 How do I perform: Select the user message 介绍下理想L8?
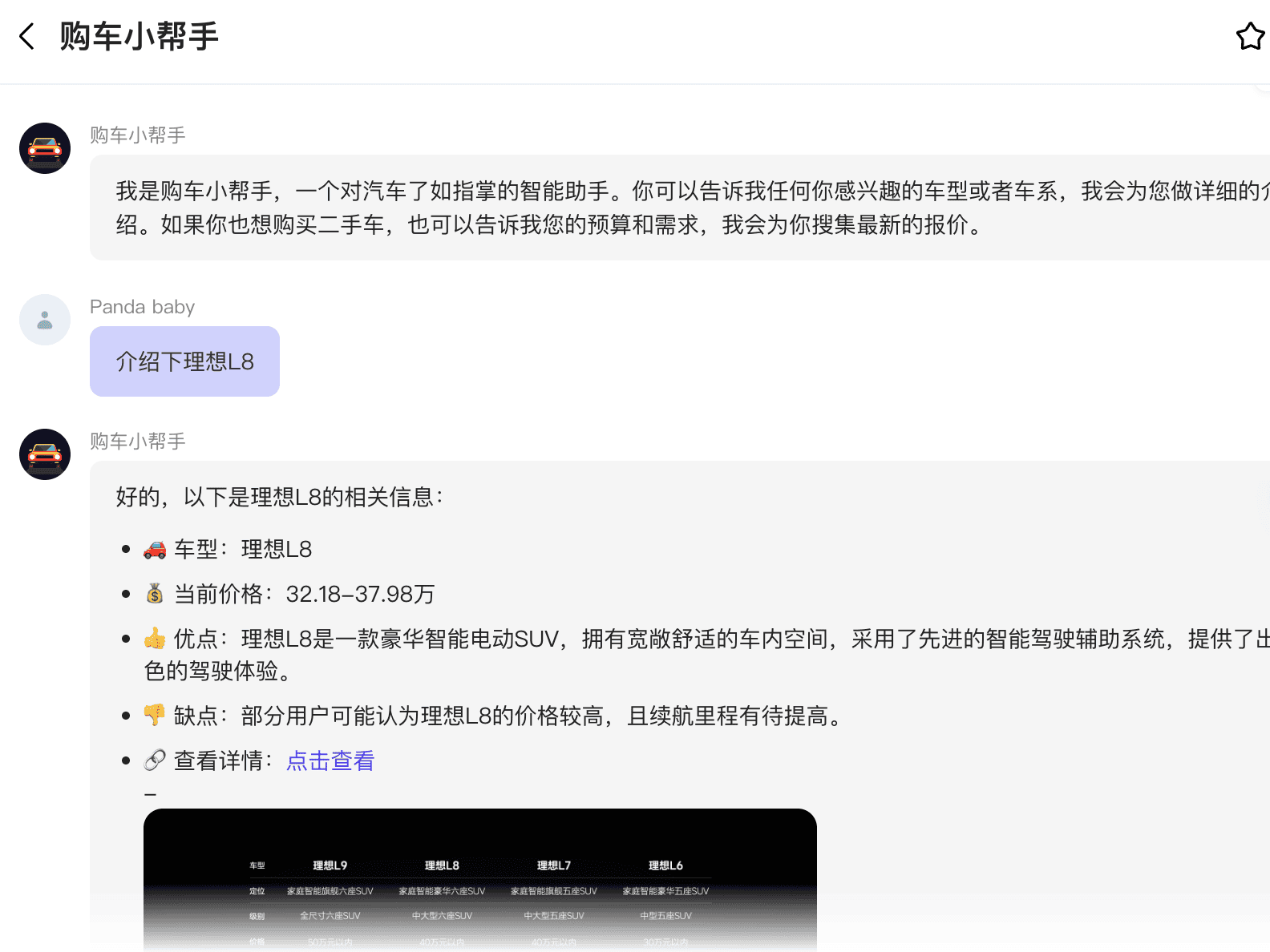coord(184,361)
